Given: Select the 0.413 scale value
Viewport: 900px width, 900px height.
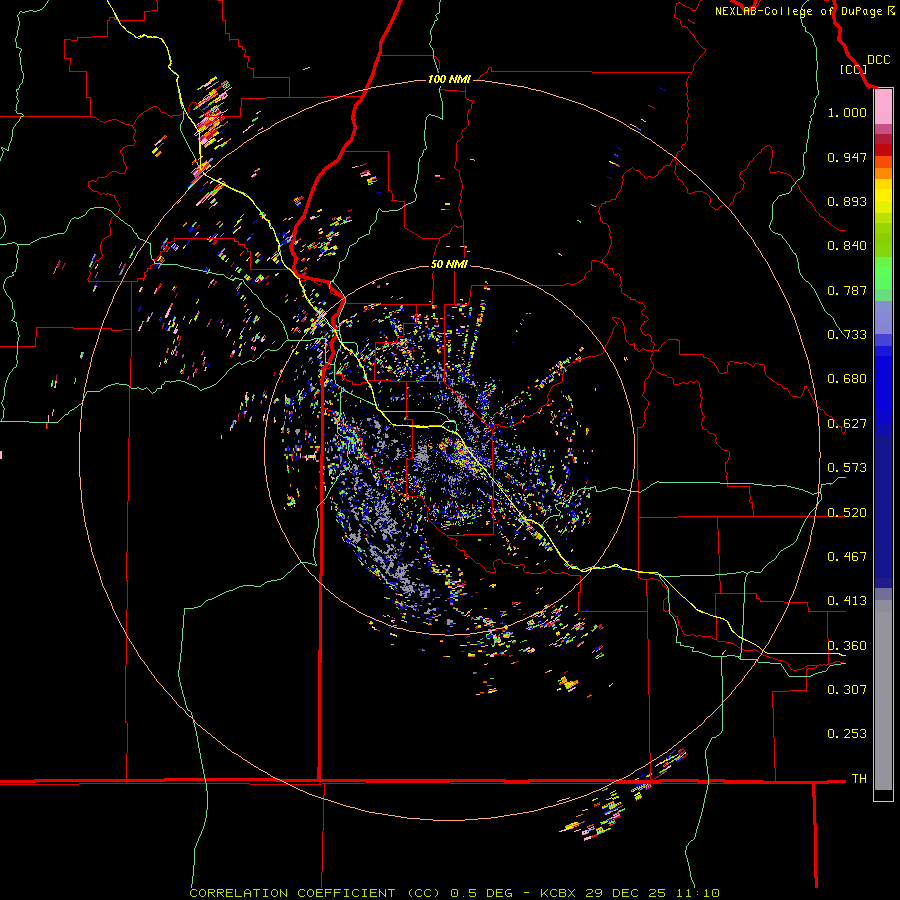Looking at the screenshot, I should pyautogui.click(x=847, y=601).
